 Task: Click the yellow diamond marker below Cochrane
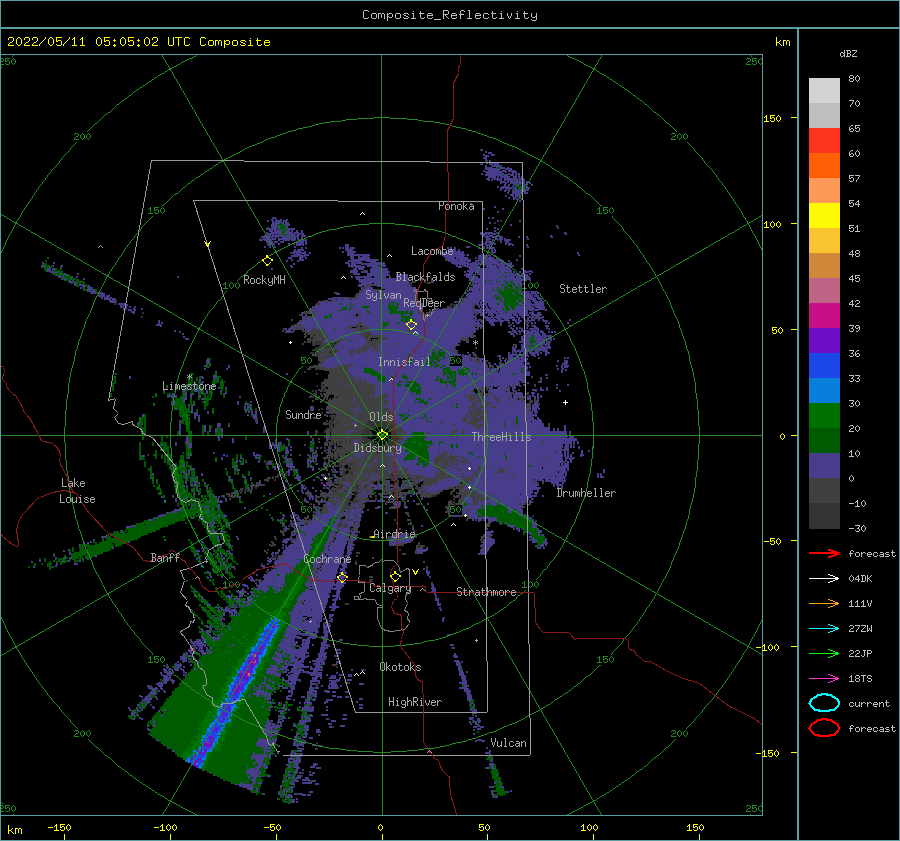point(342,578)
